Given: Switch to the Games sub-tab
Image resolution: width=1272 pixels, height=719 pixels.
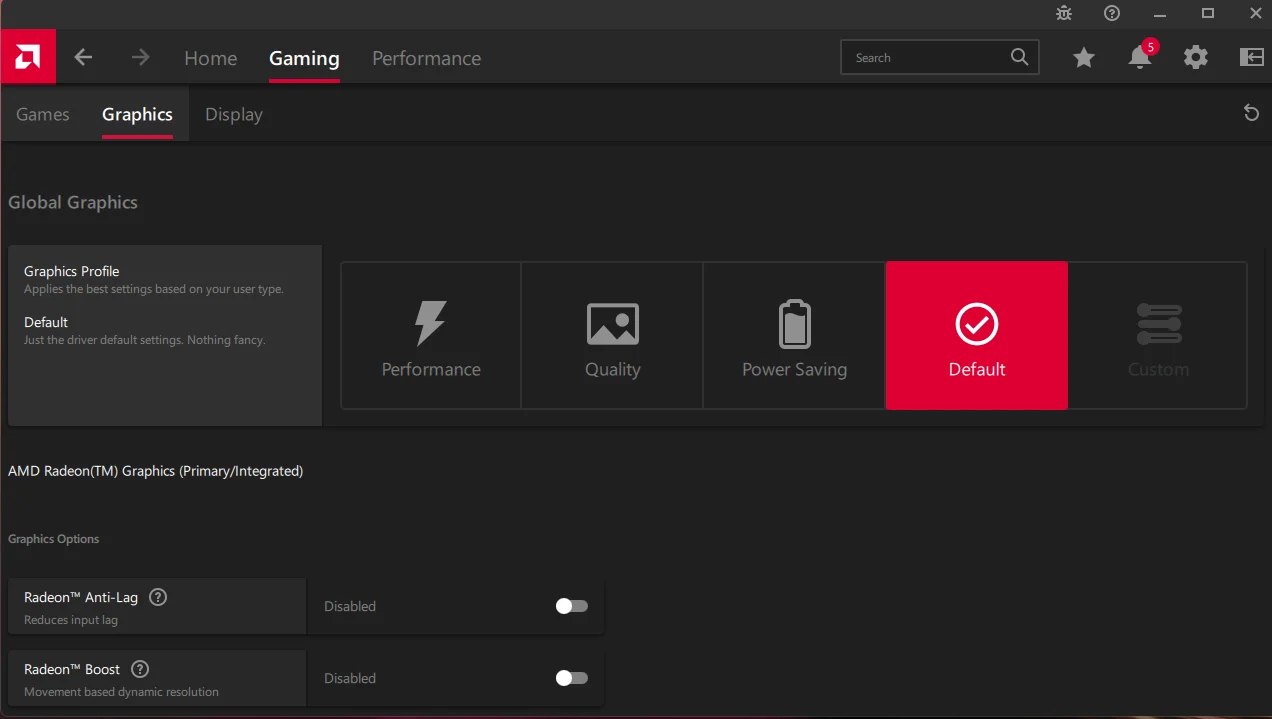Looking at the screenshot, I should [43, 114].
